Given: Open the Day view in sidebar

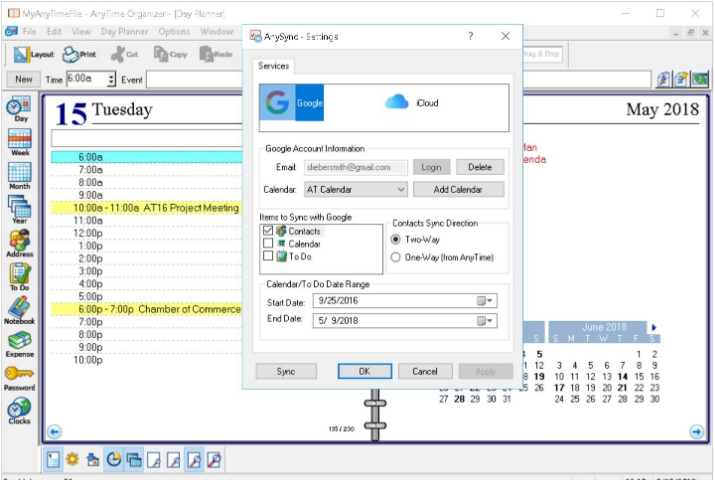Looking at the screenshot, I should click(20, 108).
